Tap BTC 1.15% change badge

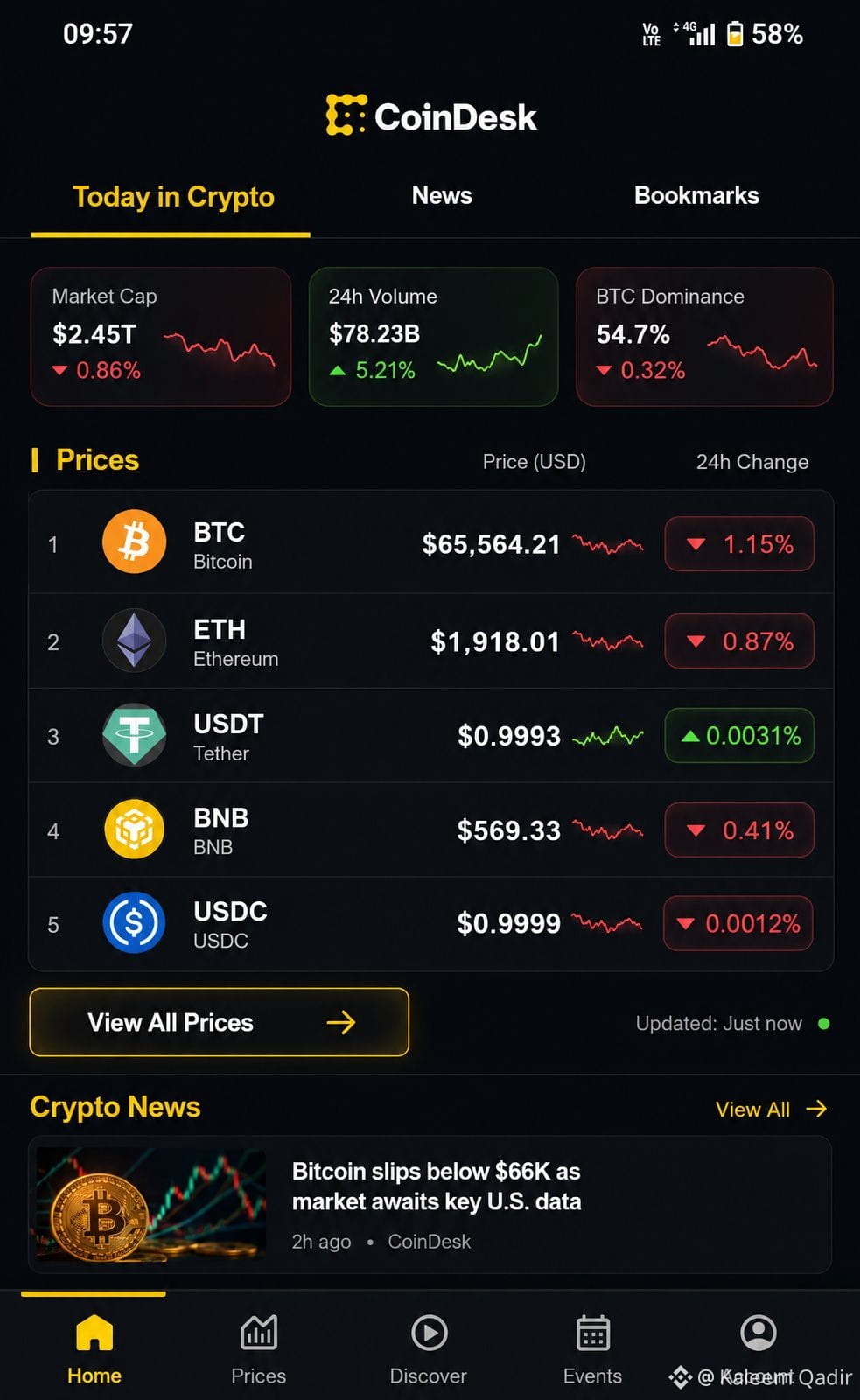click(739, 544)
